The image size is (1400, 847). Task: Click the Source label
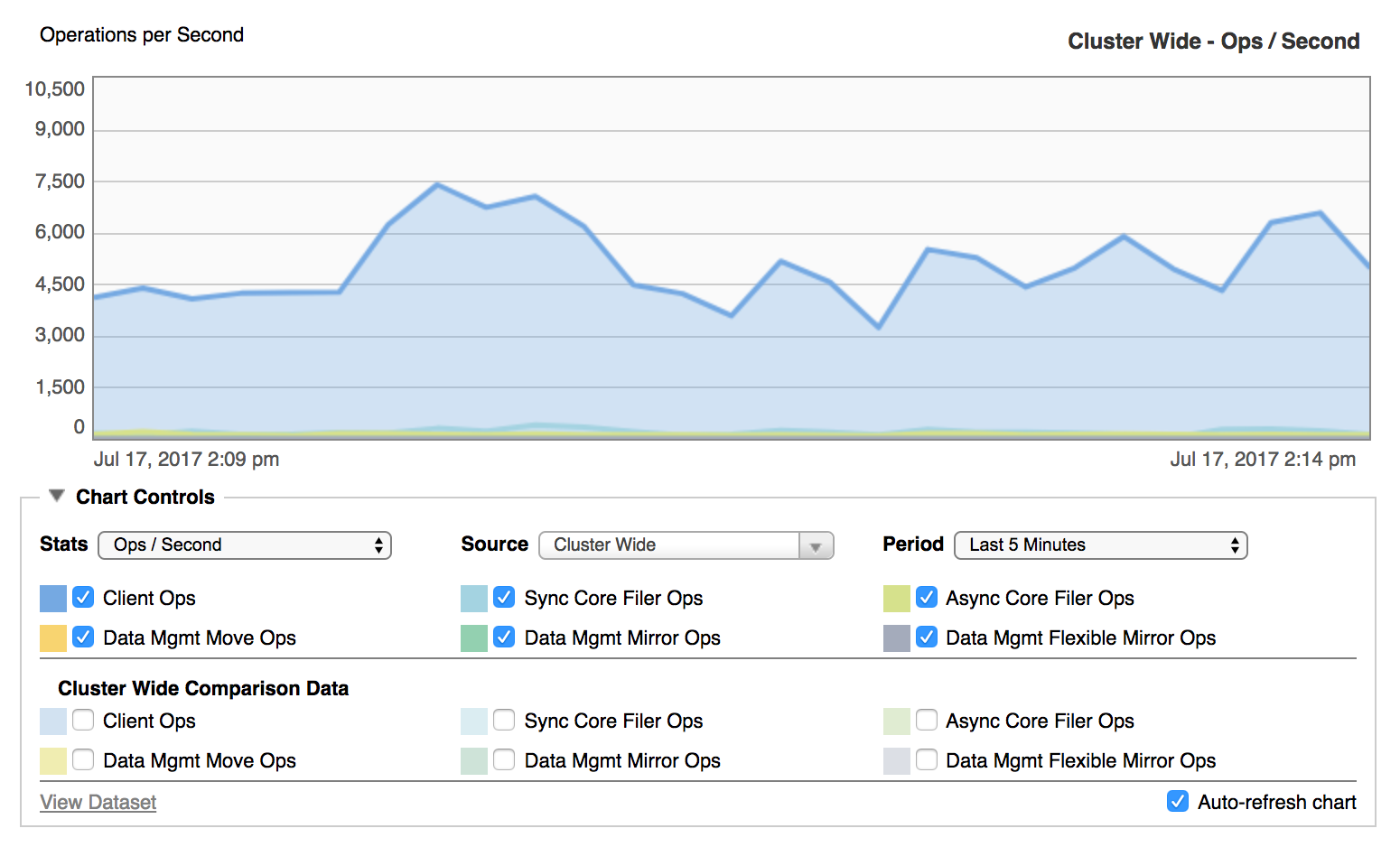pyautogui.click(x=494, y=544)
